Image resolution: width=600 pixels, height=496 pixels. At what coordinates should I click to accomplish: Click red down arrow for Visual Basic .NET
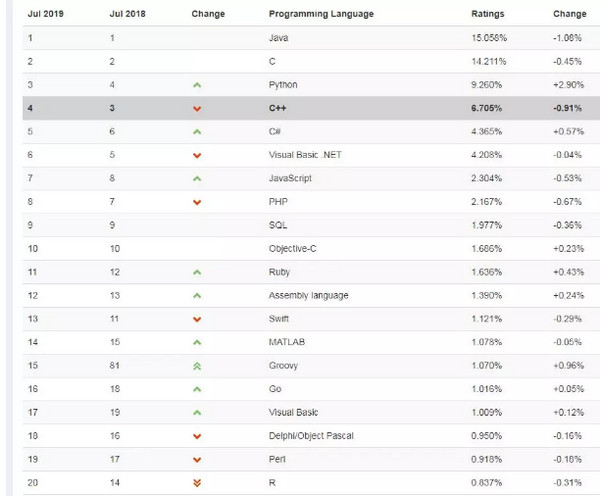(x=197, y=155)
